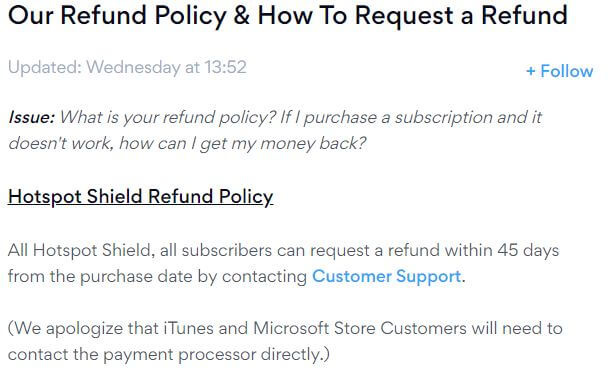Click the underlined Hotspot Shield Refund Policy heading
This screenshot has height=373, width=610.
(140, 196)
